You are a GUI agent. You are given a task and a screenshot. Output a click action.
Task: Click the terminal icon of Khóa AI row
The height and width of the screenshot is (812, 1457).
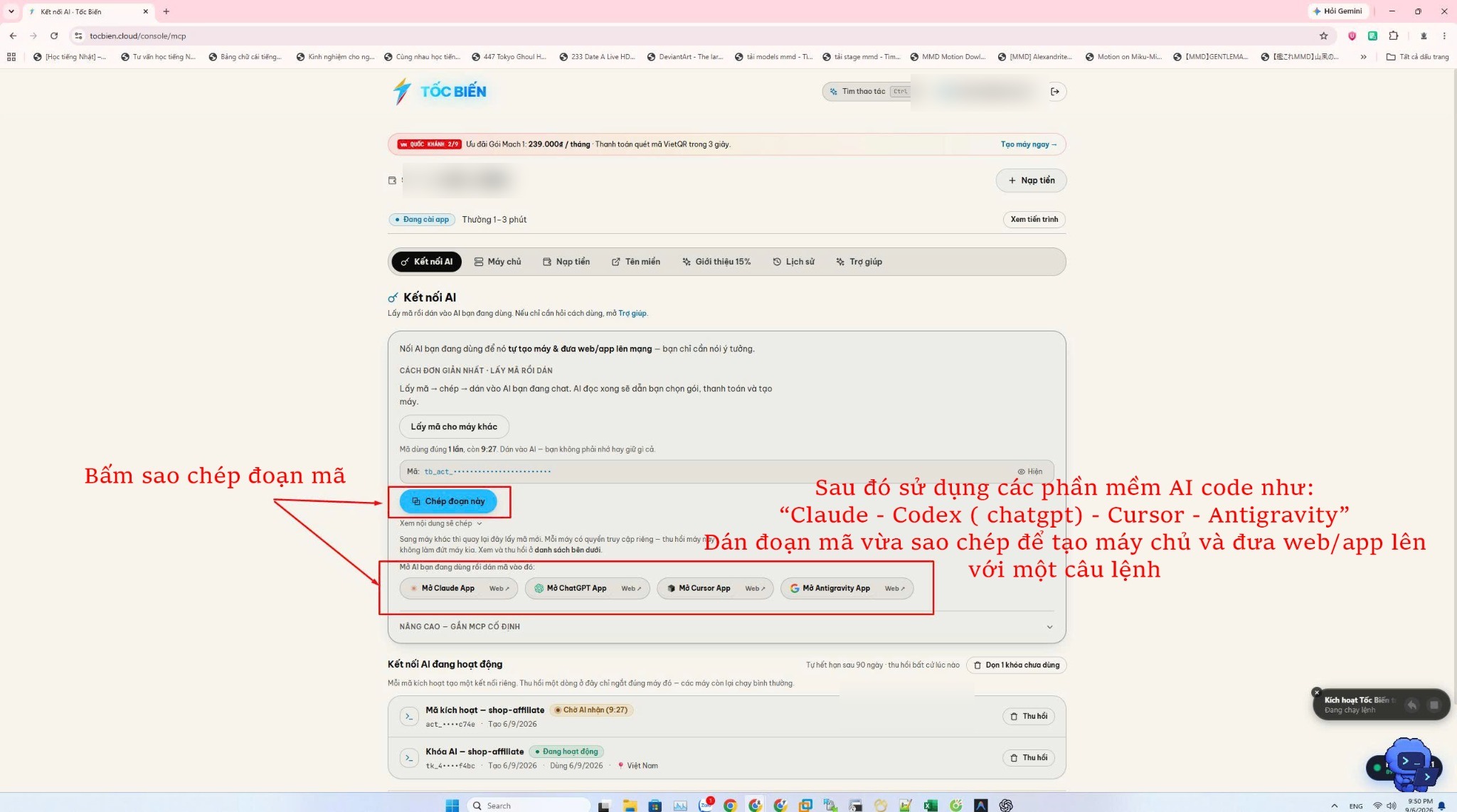409,758
